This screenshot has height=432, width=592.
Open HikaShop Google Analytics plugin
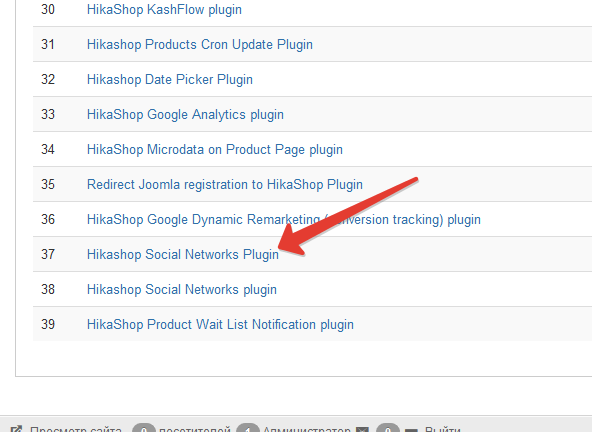click(x=185, y=114)
